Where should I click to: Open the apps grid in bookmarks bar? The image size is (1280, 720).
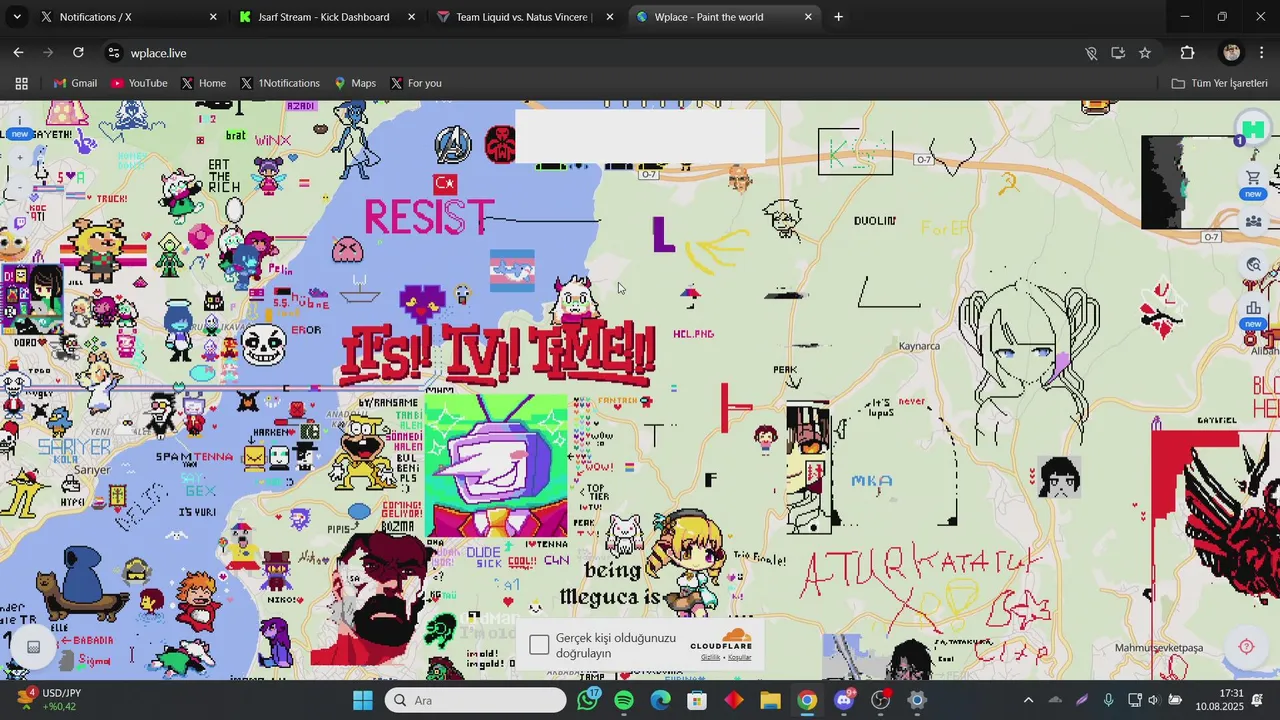(21, 83)
